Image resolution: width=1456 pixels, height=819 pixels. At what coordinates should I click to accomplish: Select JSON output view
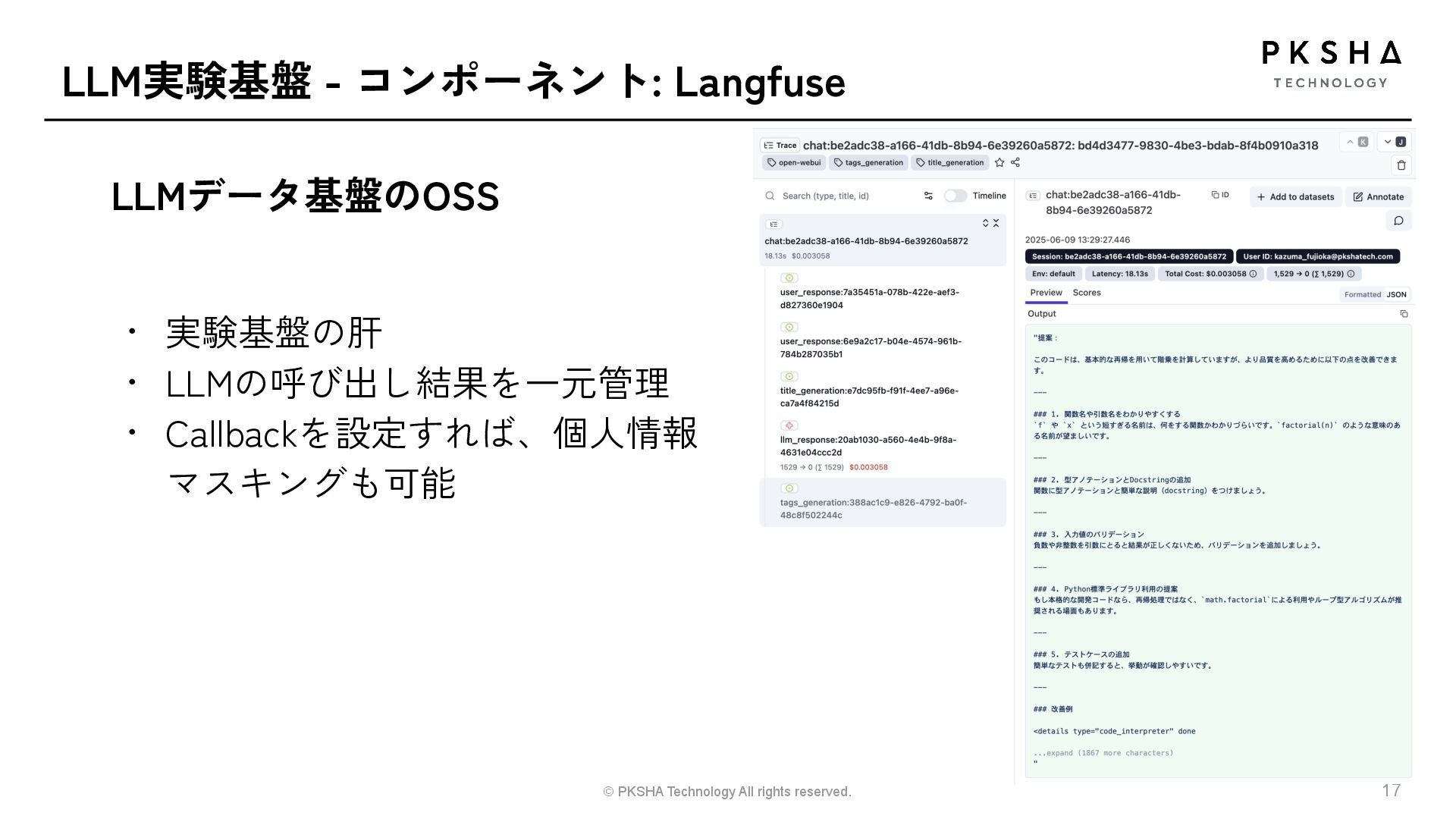click(1396, 294)
